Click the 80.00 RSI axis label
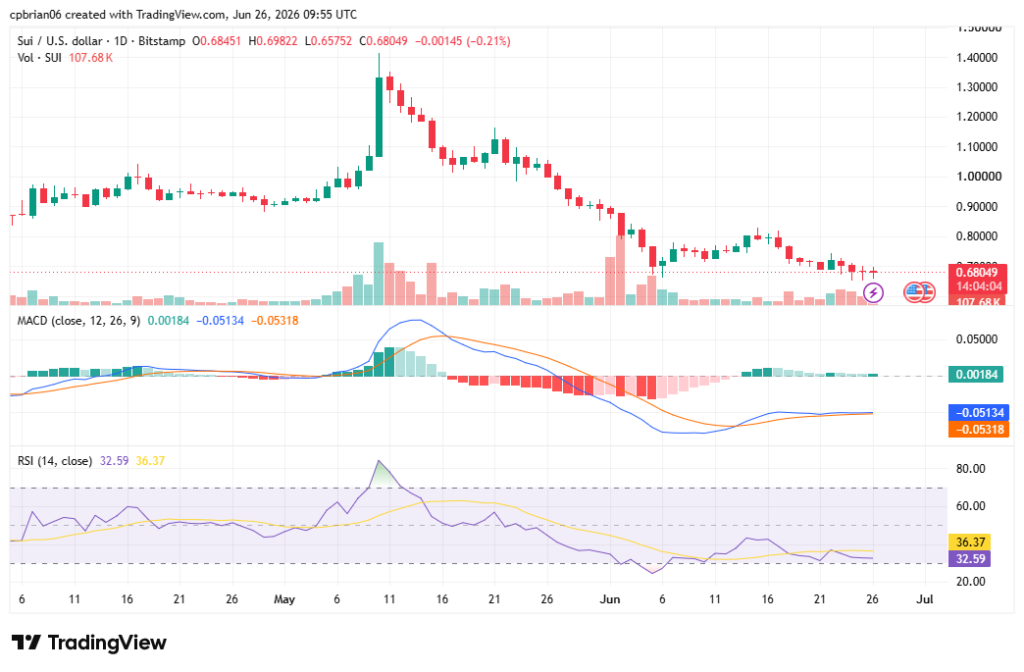The image size is (1024, 672). pos(970,469)
